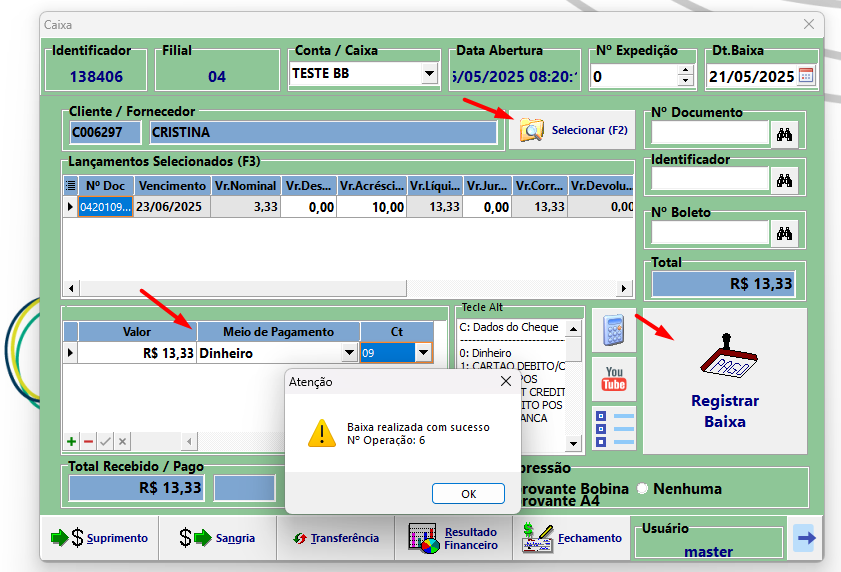Screen dimensions: 841x572
Task: Open the Meio de Pagamento dropdown
Action: coord(350,353)
